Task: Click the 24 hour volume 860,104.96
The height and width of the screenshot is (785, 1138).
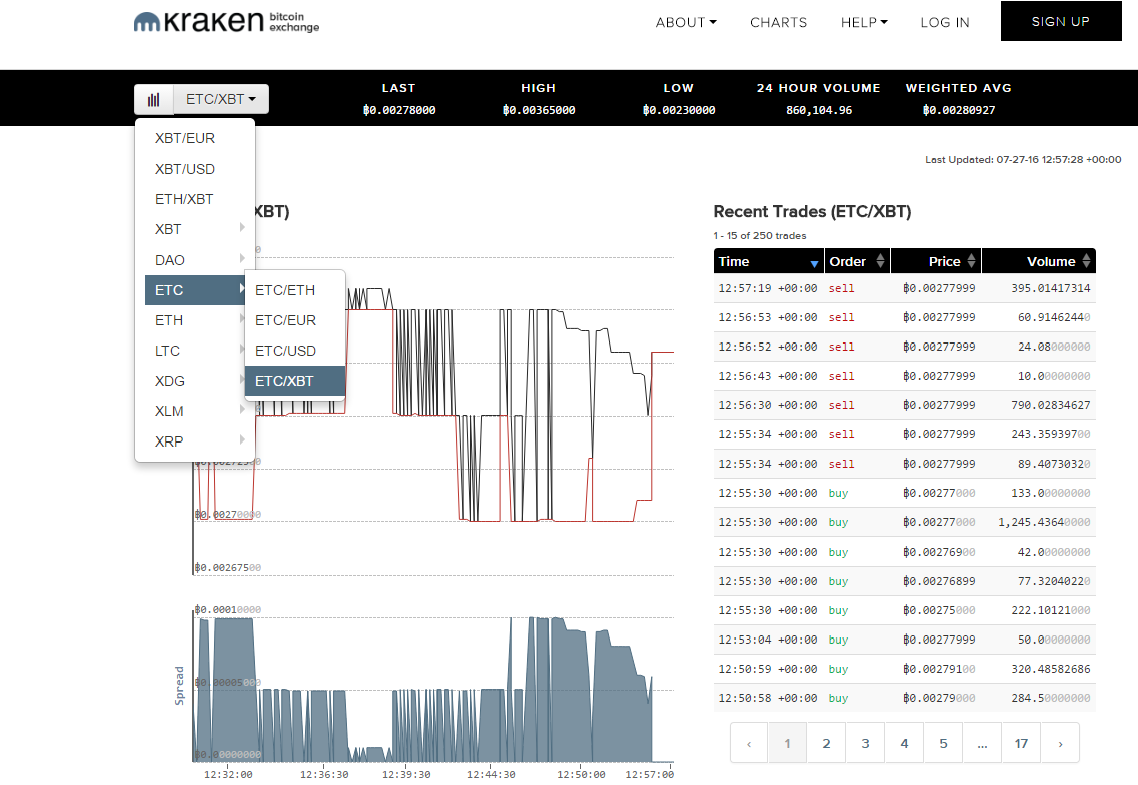Action: click(819, 110)
